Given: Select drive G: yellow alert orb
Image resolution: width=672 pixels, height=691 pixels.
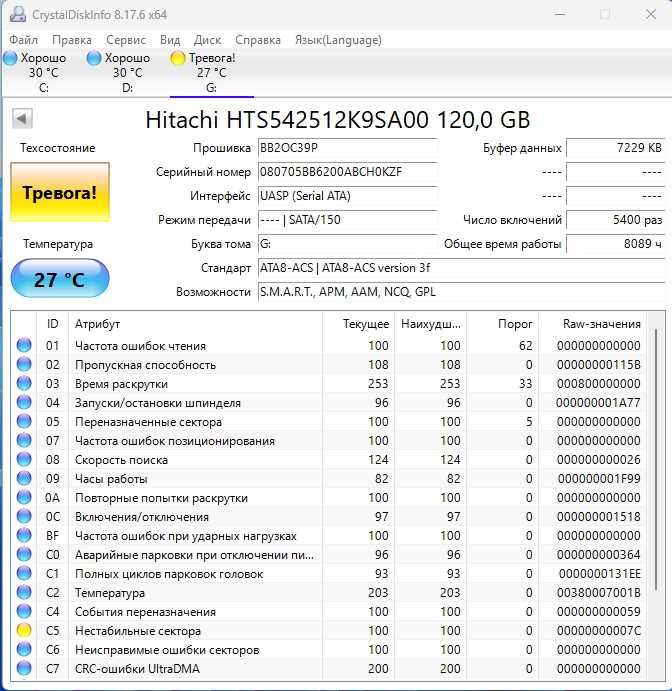Looking at the screenshot, I should click(178, 58).
